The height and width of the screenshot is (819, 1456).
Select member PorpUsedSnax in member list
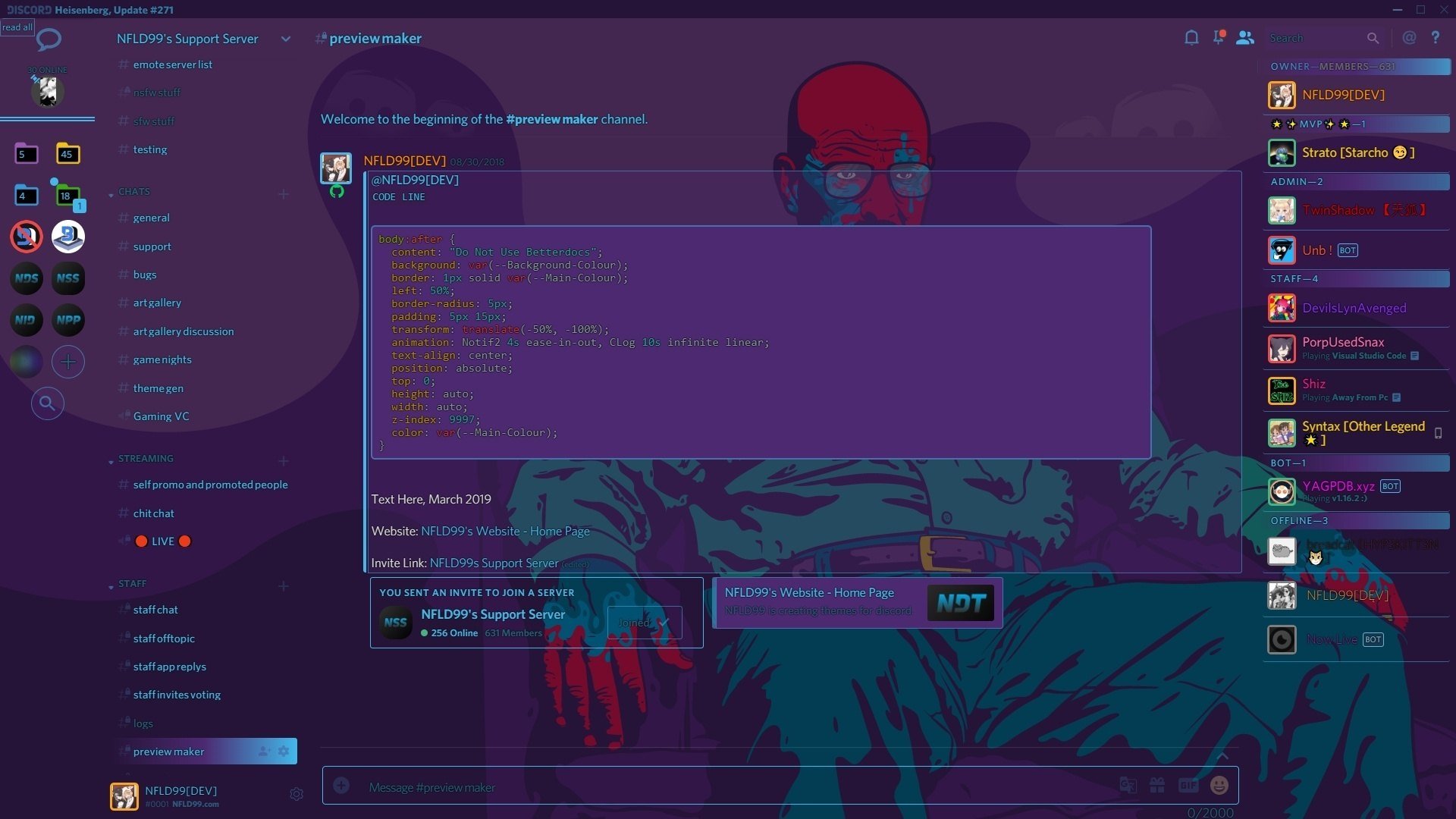(1357, 348)
